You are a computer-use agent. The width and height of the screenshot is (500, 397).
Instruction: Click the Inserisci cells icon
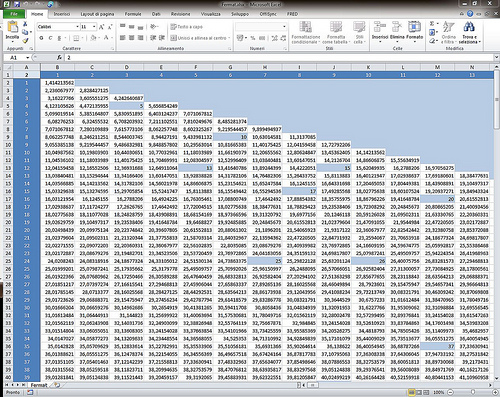coord(379,27)
